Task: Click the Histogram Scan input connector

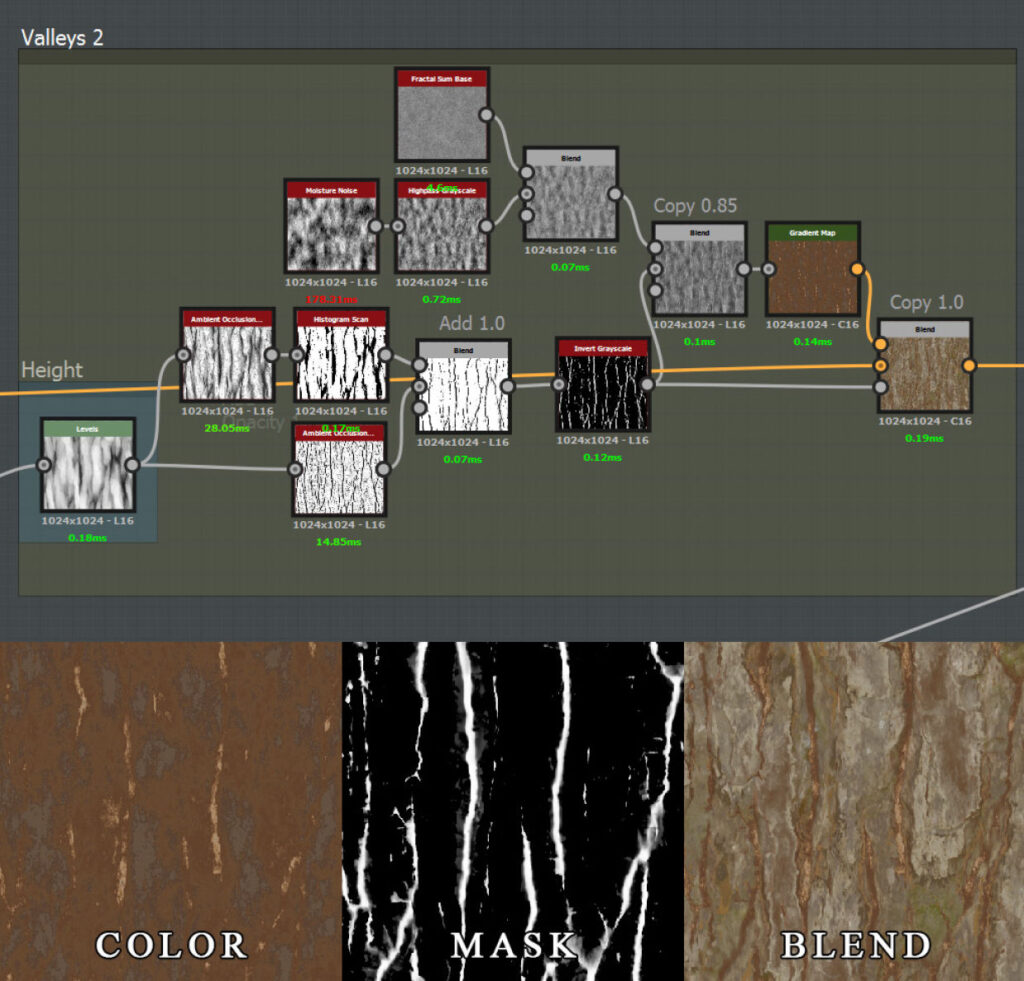Action: tap(297, 355)
